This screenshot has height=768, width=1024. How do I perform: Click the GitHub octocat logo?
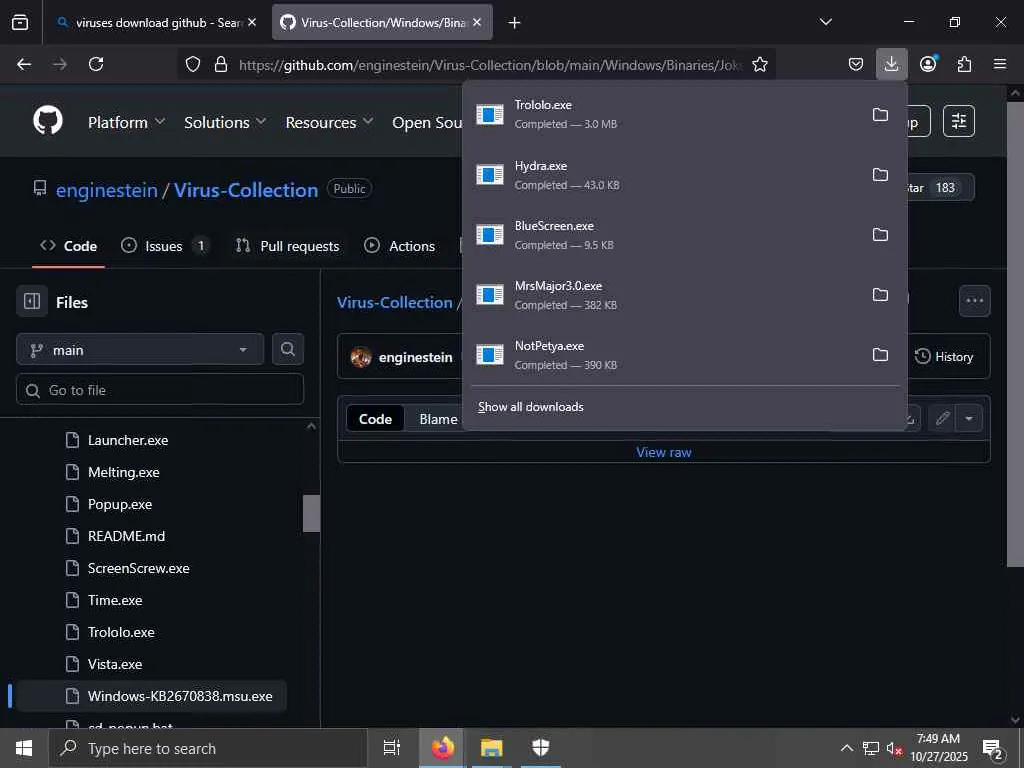click(x=48, y=121)
